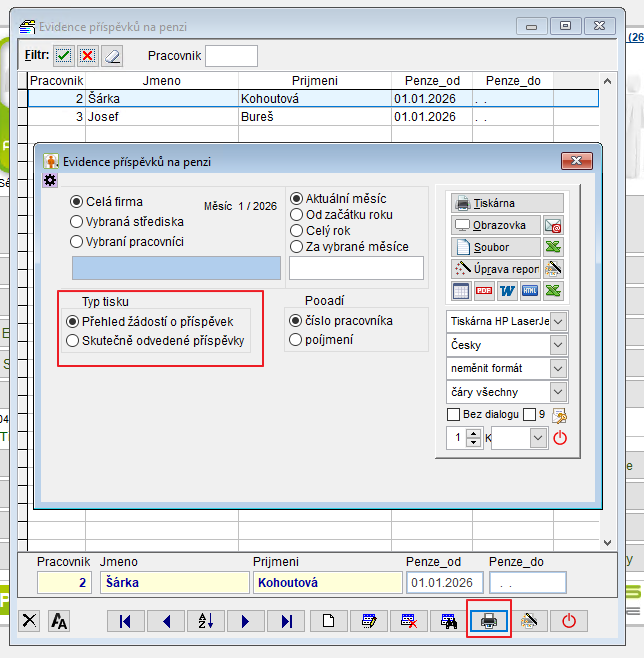Enable the 'Bez dialogu' checkbox

(x=453, y=414)
